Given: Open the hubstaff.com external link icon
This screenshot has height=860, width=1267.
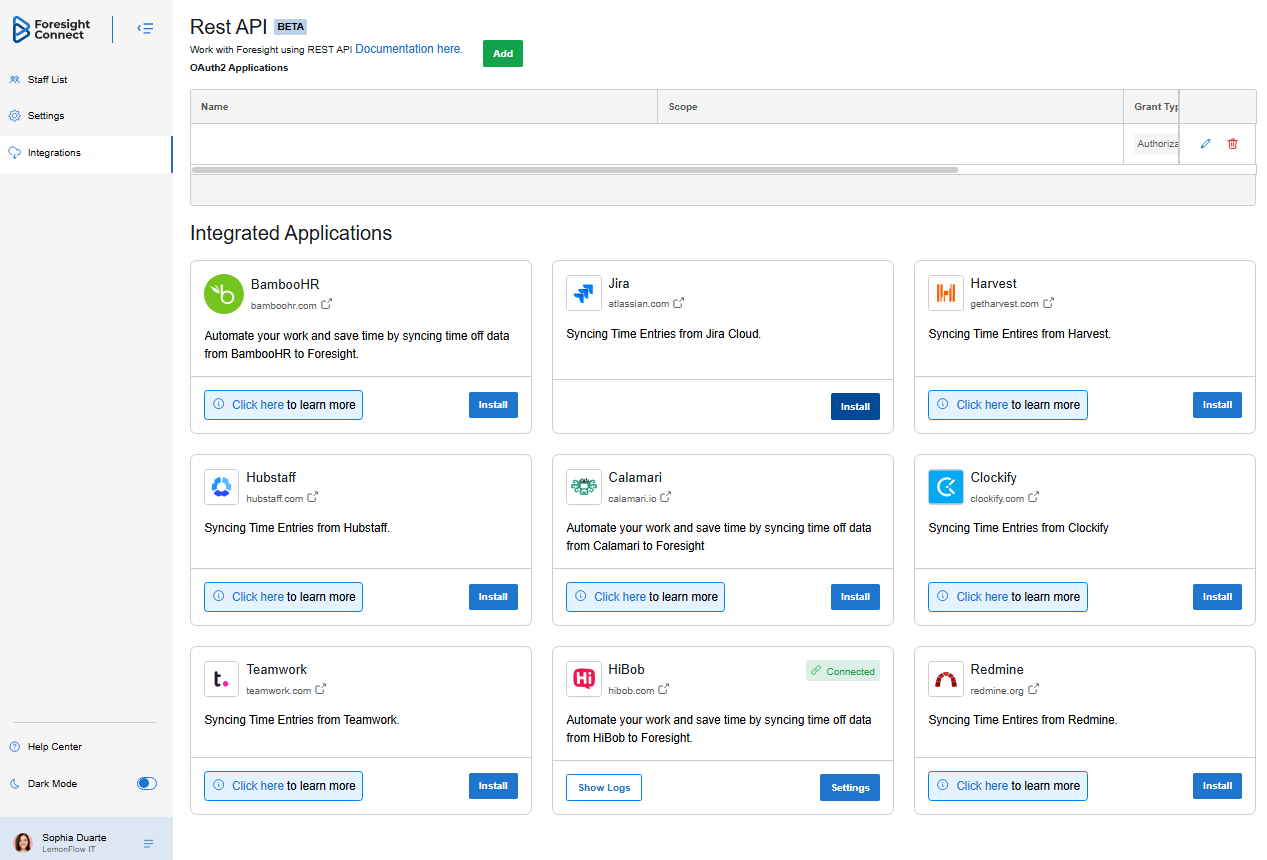Looking at the screenshot, I should click(x=313, y=497).
